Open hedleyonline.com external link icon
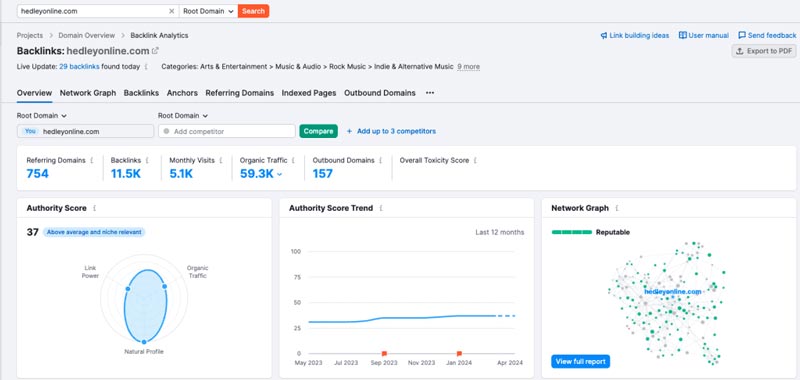The height and width of the screenshot is (380, 800). 155,50
